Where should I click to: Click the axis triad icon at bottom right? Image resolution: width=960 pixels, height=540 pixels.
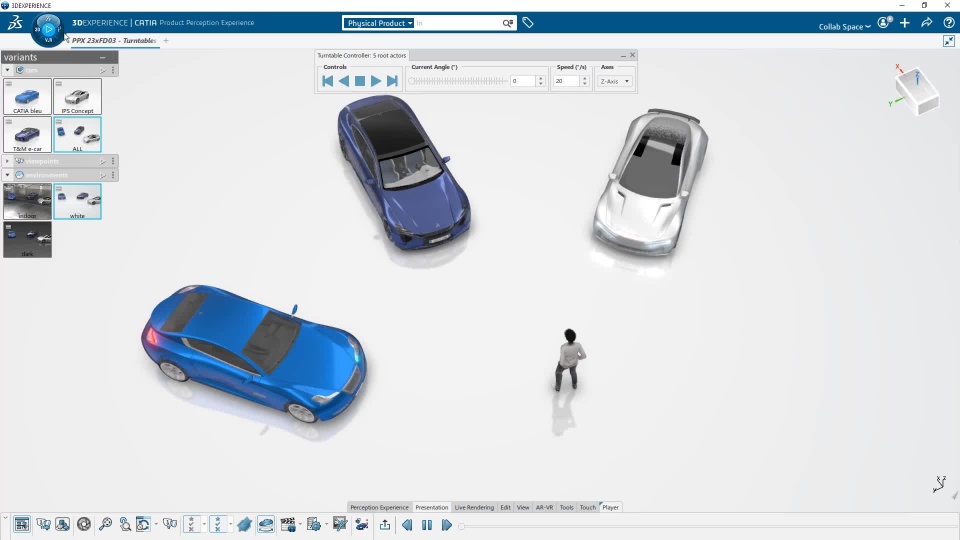[x=940, y=484]
